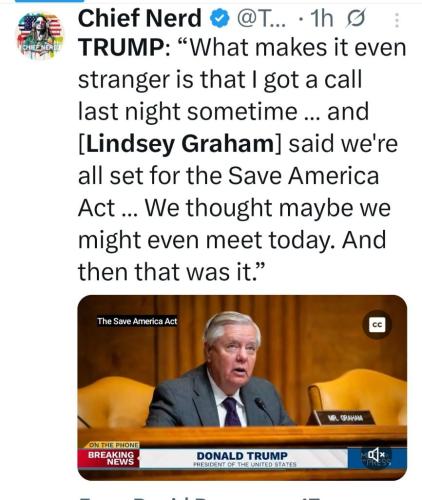Tap the Grok slashed-circle icon
Viewport: 422px width, 500px height.
click(x=355, y=19)
